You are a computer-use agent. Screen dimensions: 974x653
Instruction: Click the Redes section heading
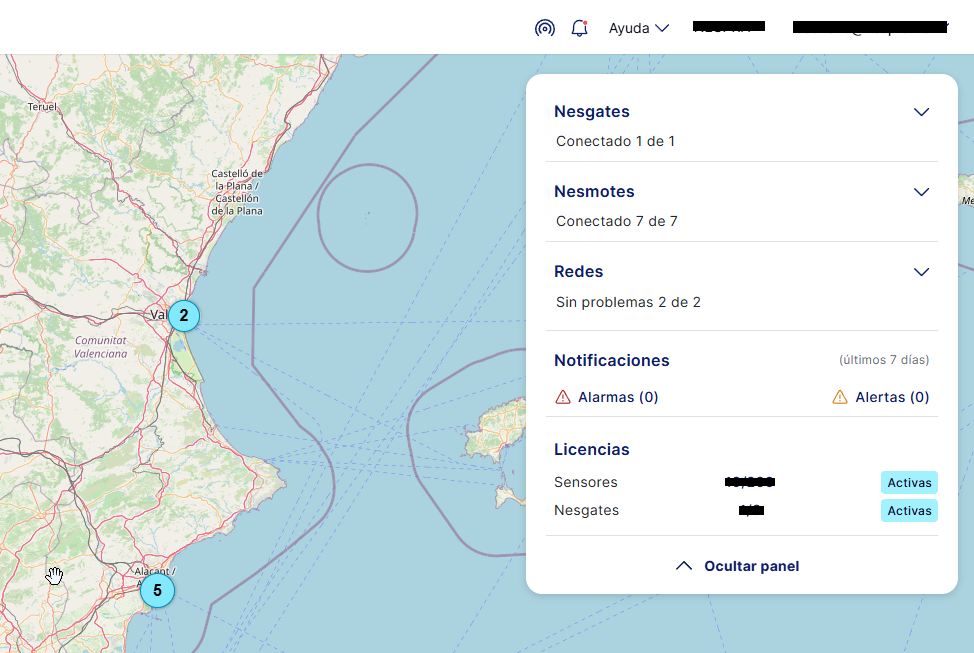[x=579, y=272]
